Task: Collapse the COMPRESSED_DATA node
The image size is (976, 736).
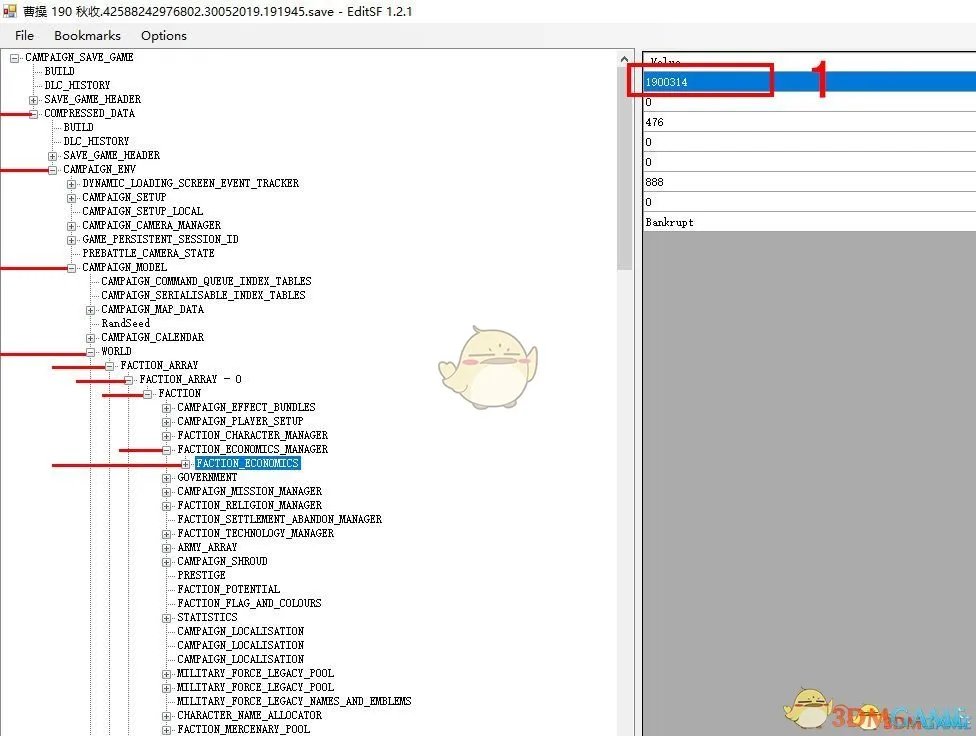Action: point(34,114)
